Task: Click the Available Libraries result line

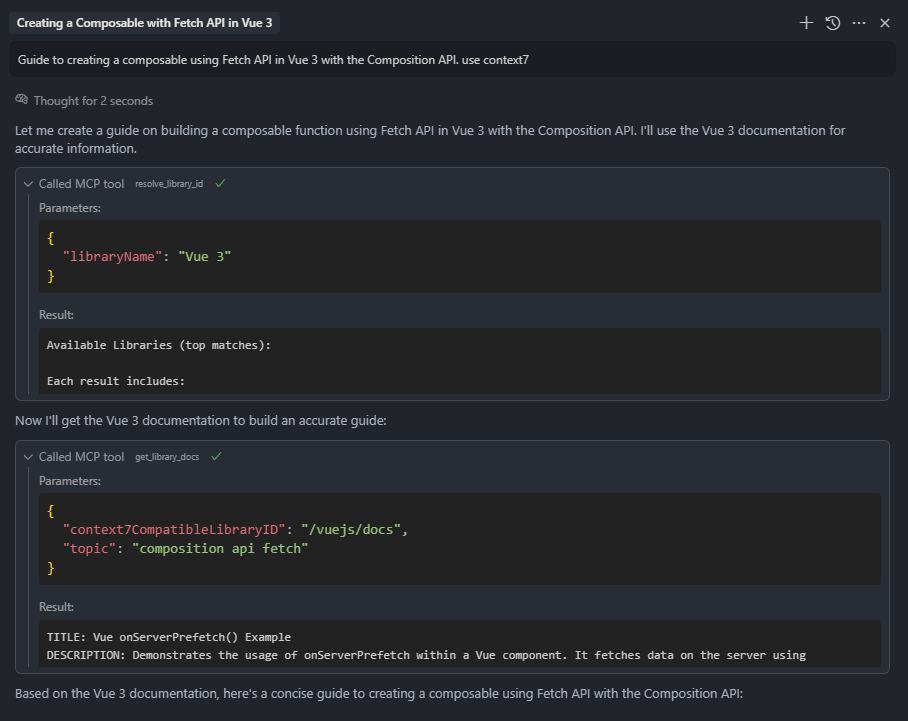Action: (159, 345)
